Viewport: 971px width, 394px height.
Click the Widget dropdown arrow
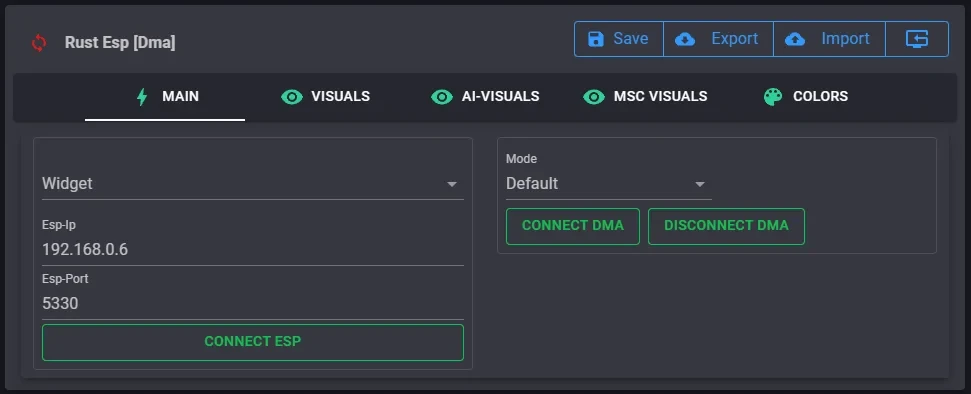coord(452,184)
